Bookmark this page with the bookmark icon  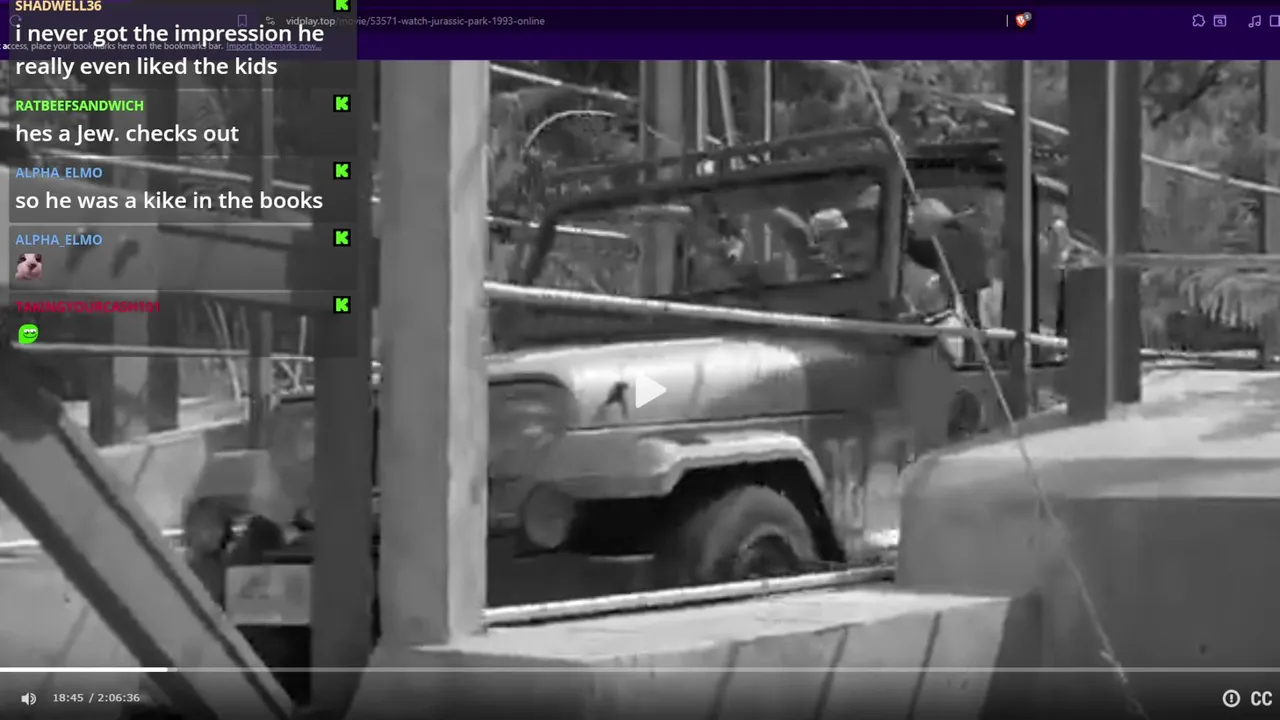pos(242,20)
